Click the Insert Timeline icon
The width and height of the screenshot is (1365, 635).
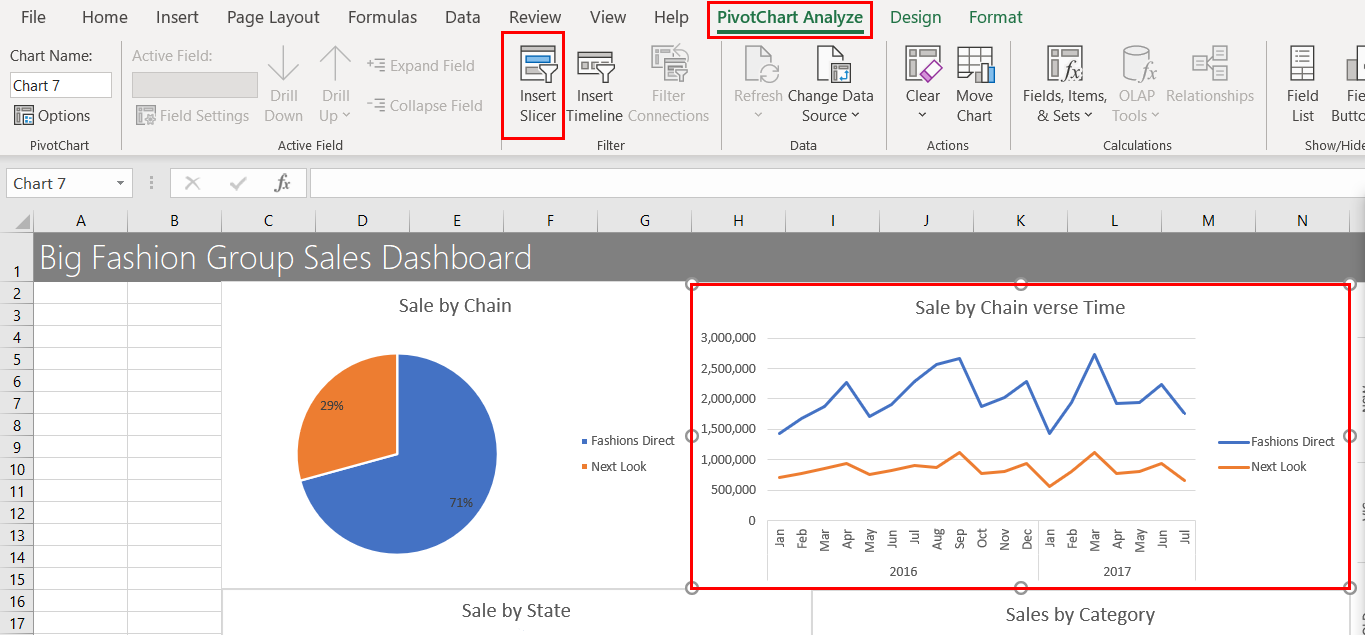pos(595,66)
